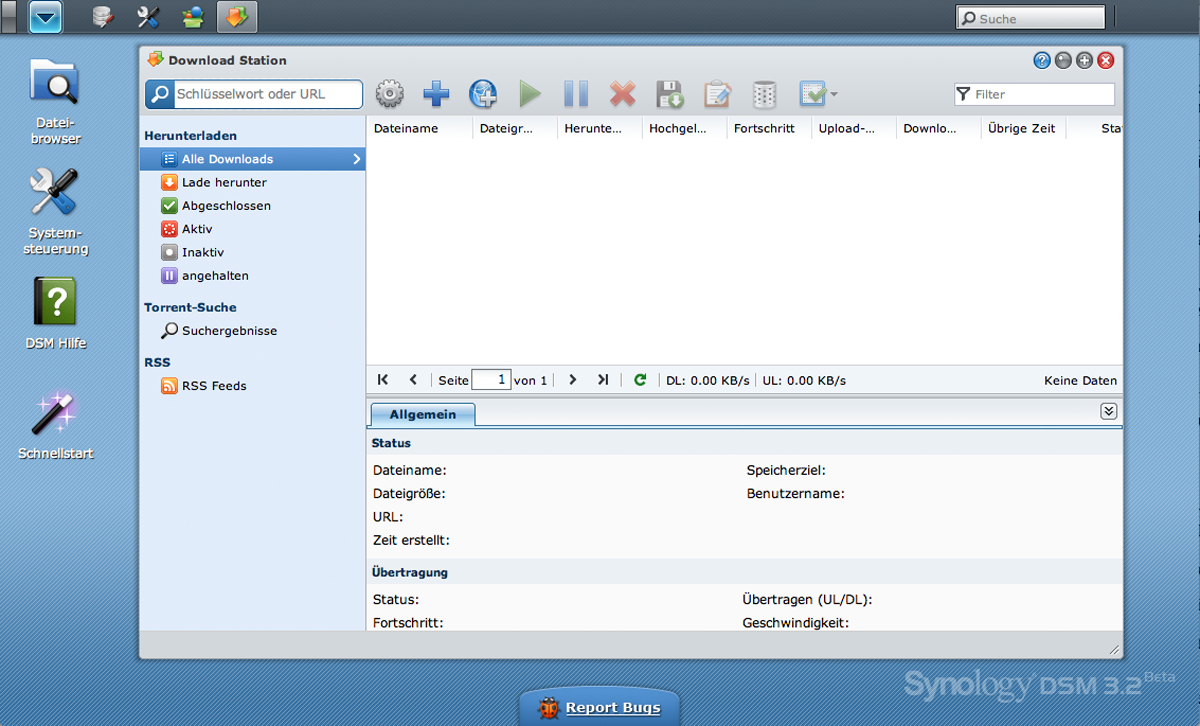Go to next page arrow
This screenshot has width=1200, height=726.
coord(573,380)
